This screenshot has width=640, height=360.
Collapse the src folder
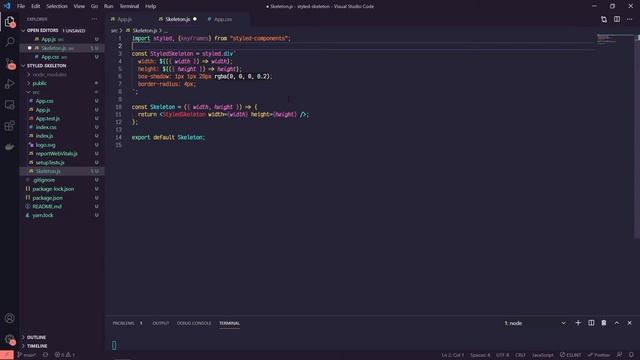pyautogui.click(x=36, y=92)
